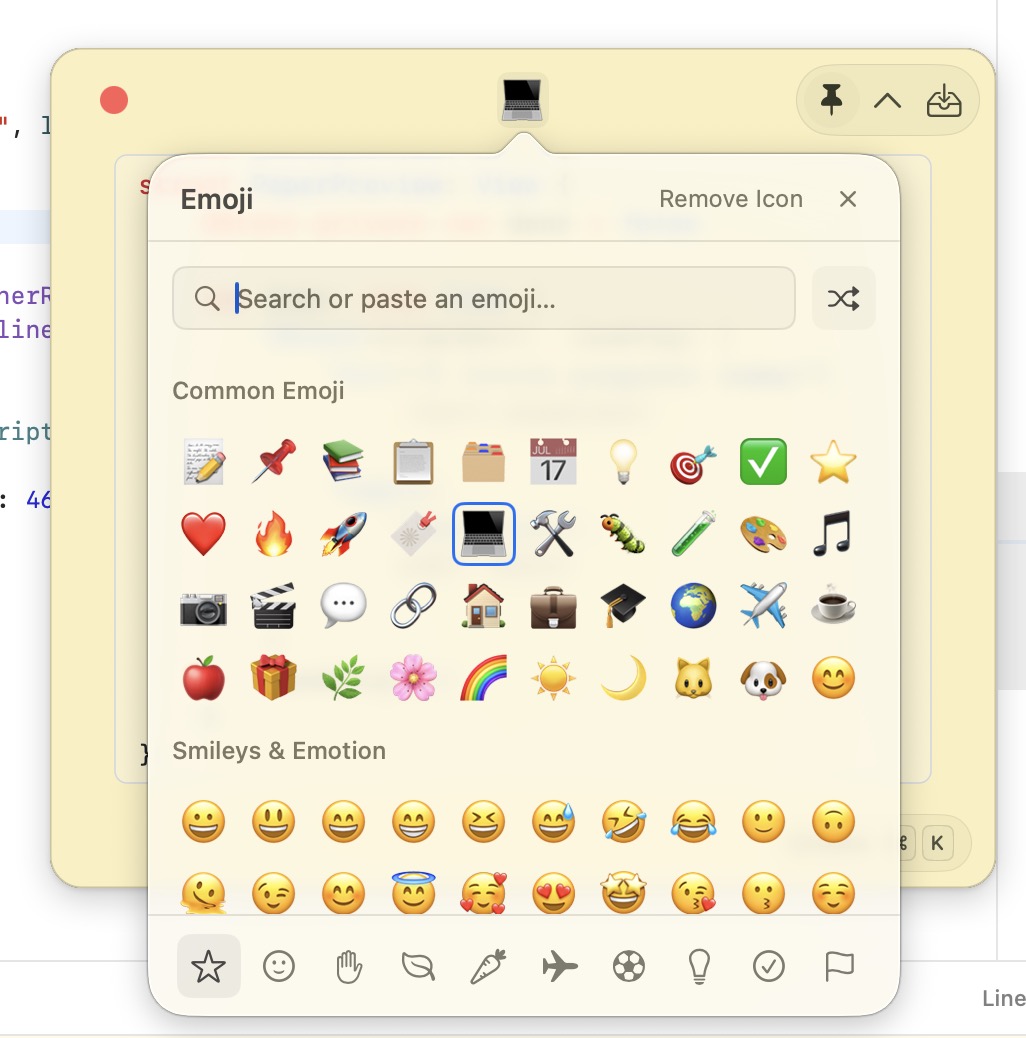
Task: Choose the green test tube emoji
Action: (x=693, y=534)
